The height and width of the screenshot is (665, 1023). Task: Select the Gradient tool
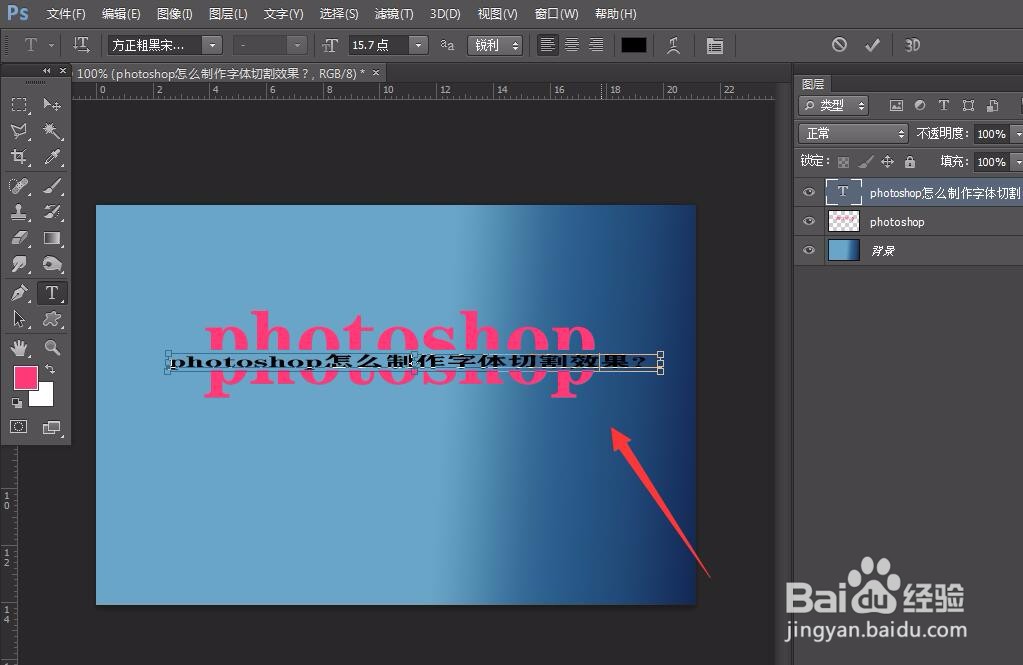pos(52,238)
